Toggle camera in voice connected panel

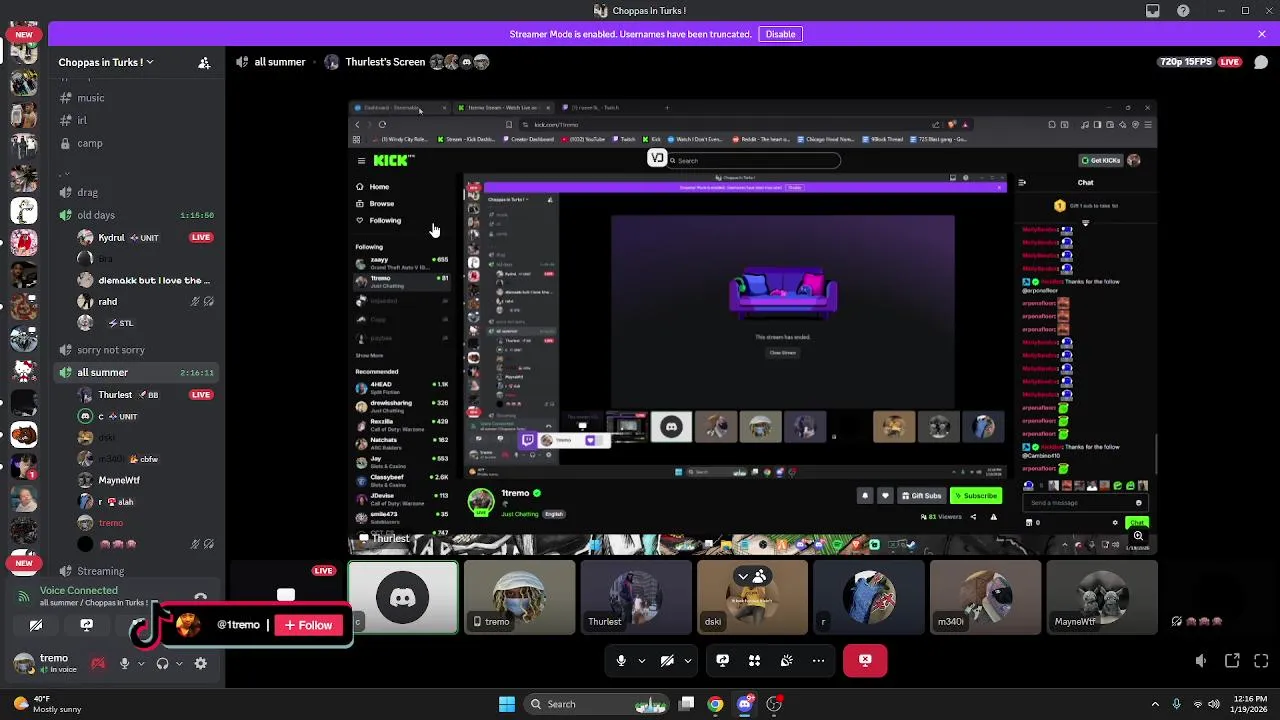tap(36, 625)
